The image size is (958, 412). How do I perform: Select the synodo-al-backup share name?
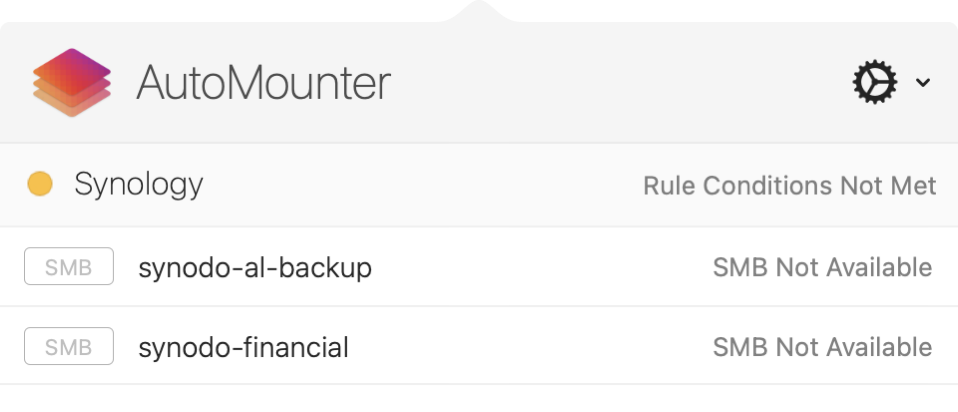coord(255,267)
